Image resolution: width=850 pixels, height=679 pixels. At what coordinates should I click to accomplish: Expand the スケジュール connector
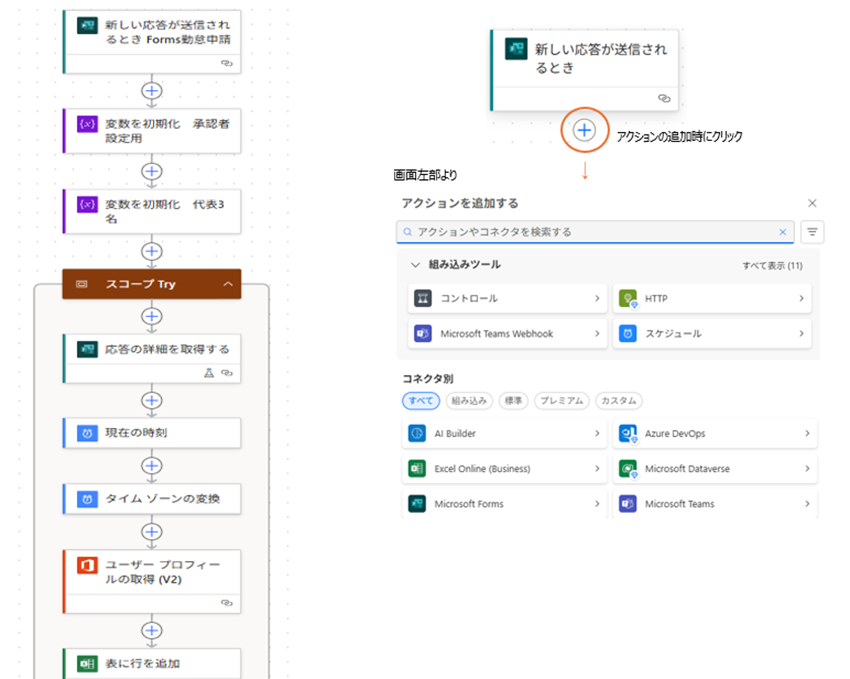coord(712,333)
